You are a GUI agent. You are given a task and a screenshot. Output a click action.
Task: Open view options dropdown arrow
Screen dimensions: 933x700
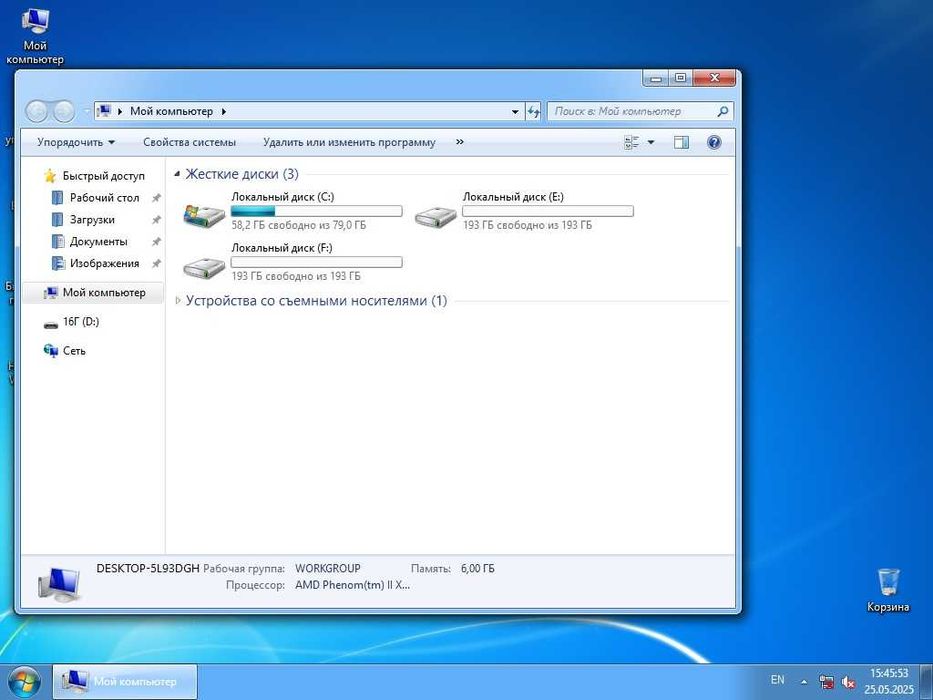[650, 142]
